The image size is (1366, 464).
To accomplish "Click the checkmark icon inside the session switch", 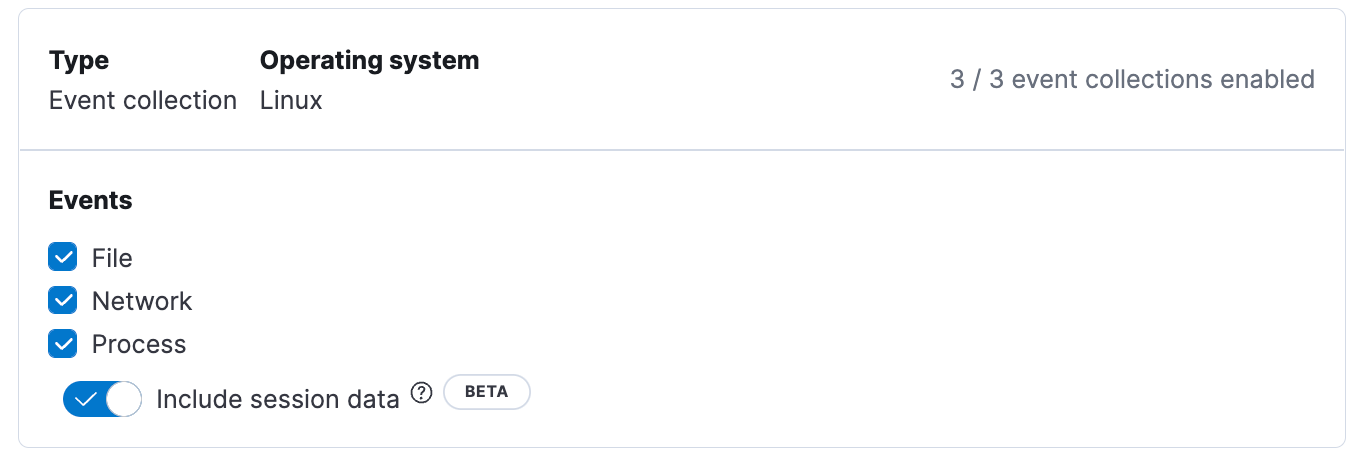I will click(85, 399).
